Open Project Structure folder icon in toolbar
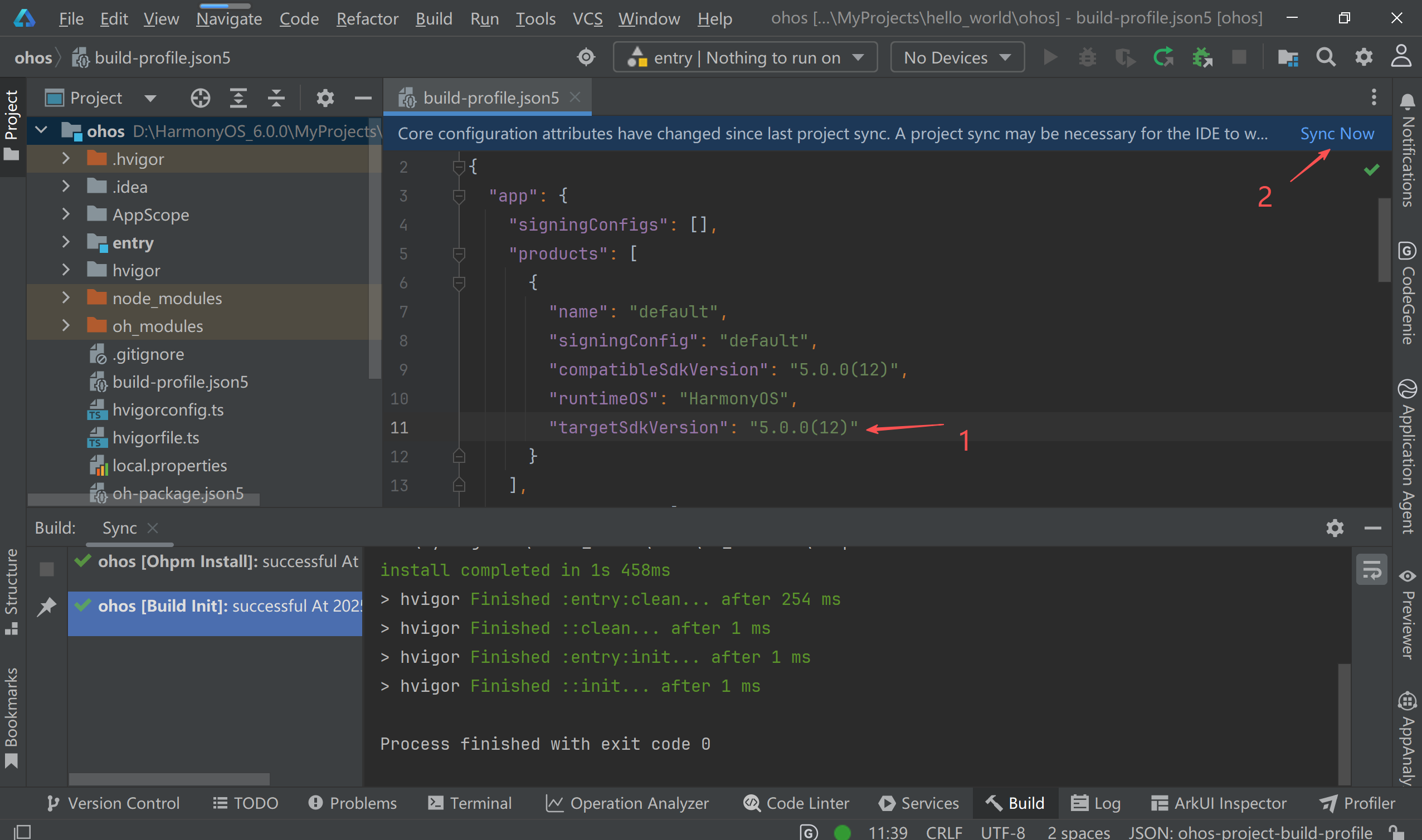Image resolution: width=1422 pixels, height=840 pixels. point(1288,57)
